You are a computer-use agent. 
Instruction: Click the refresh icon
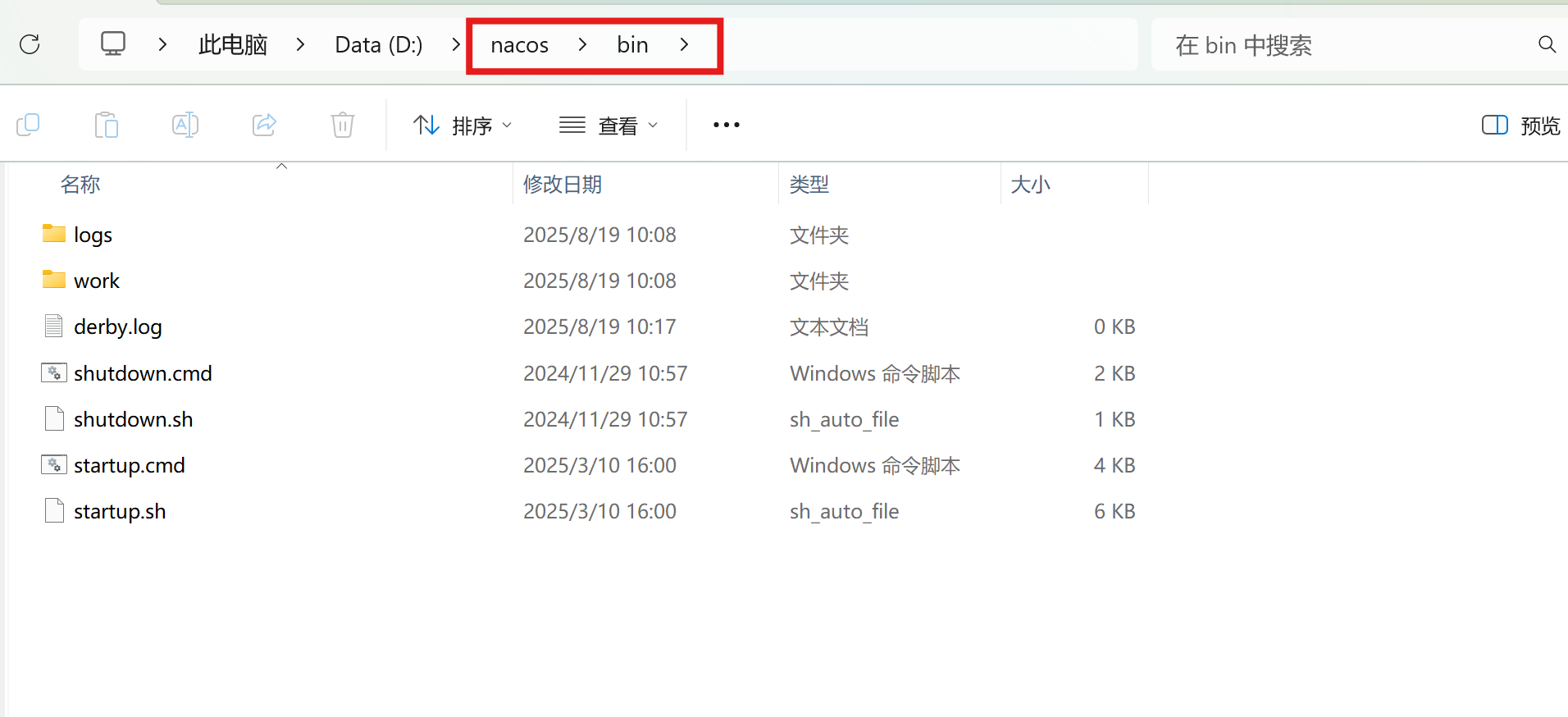(x=30, y=44)
